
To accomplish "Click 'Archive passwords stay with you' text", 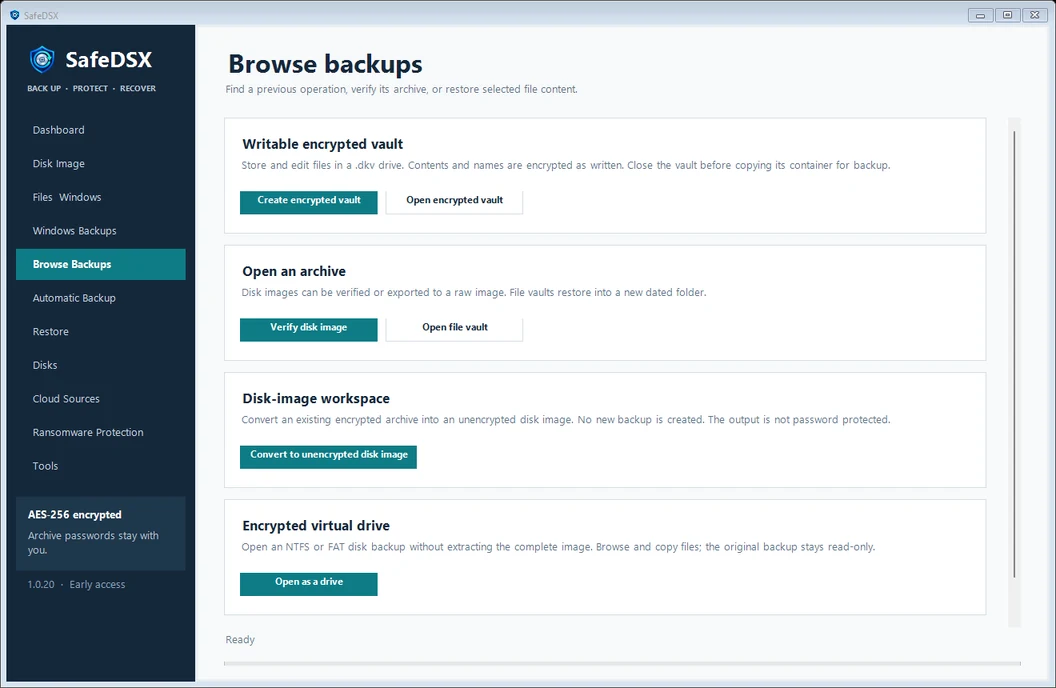I will click(93, 543).
